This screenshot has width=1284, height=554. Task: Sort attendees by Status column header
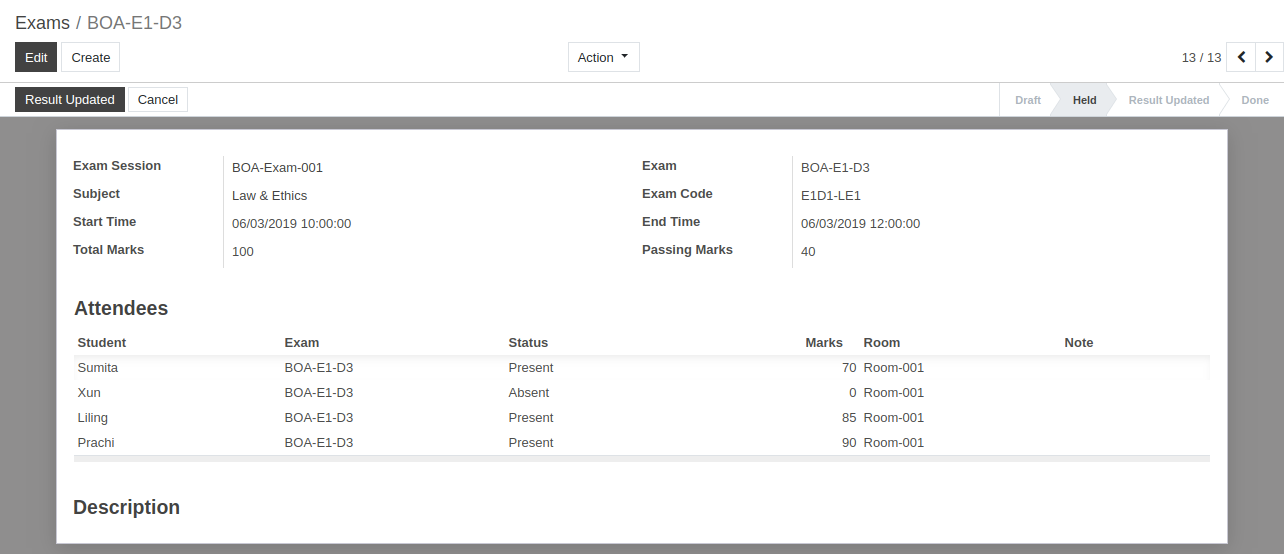528,342
